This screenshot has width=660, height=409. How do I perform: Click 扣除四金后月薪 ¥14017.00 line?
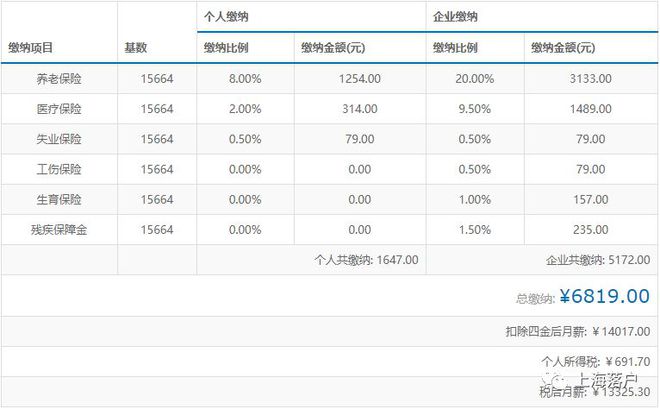[x=578, y=332]
